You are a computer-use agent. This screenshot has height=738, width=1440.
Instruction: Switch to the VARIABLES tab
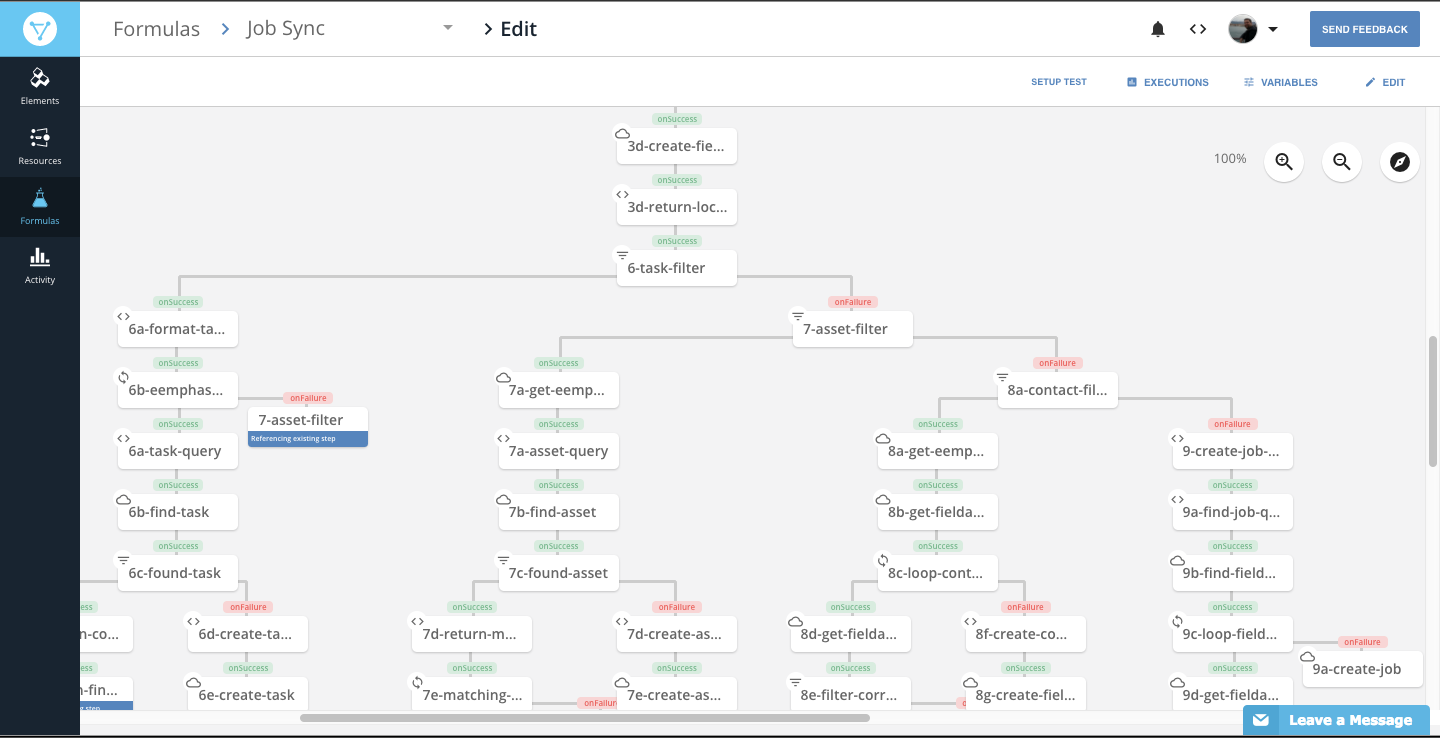click(x=1280, y=82)
